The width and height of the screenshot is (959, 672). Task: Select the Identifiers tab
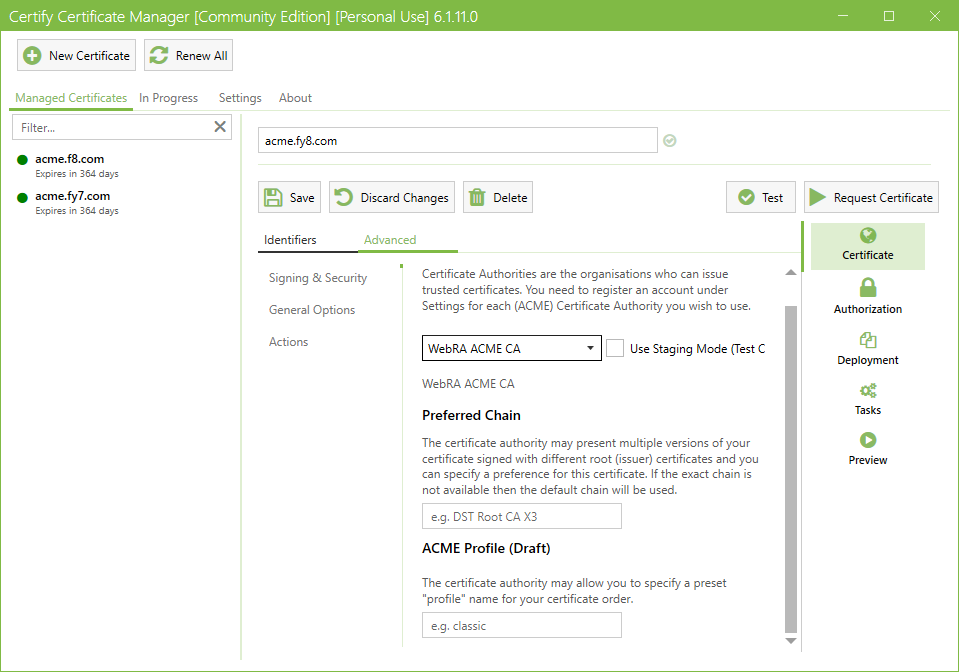[290, 240]
